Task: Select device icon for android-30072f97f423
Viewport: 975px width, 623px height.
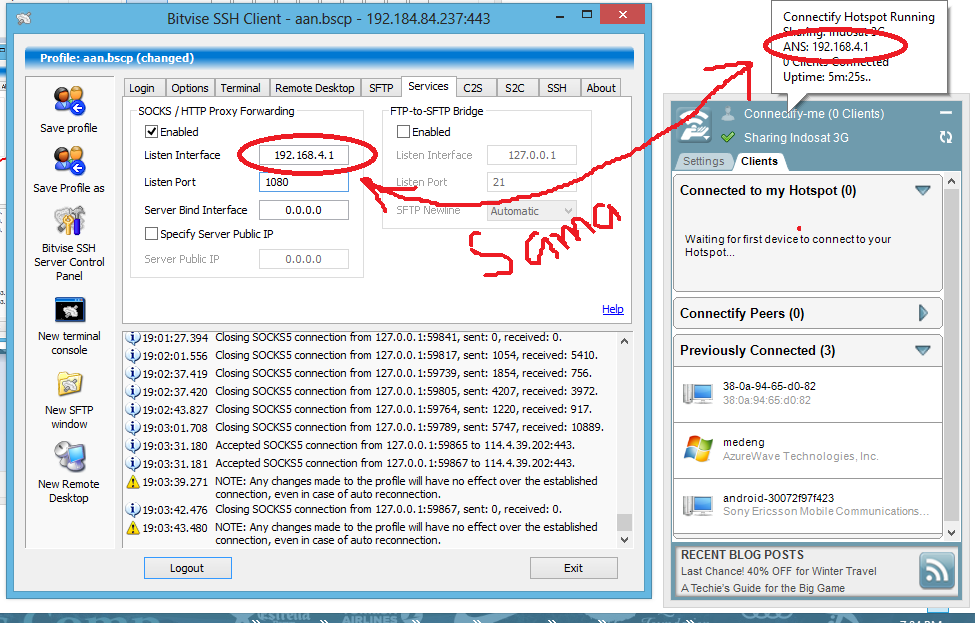Action: (698, 505)
